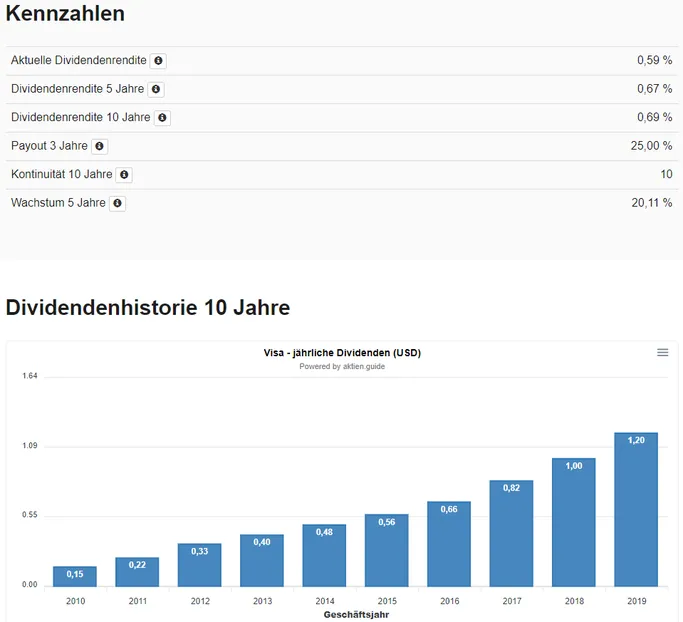Click the 'Geschäftsjahr' axis title
The image size is (683, 622).
(x=356, y=615)
